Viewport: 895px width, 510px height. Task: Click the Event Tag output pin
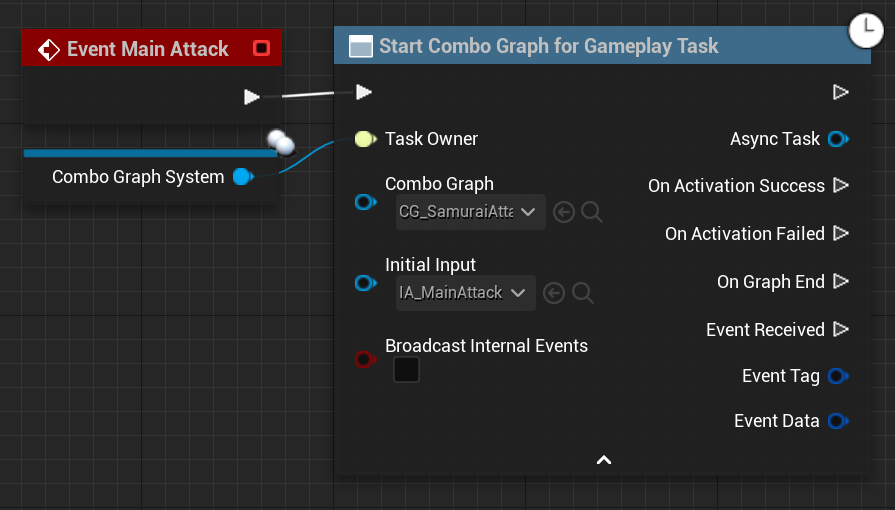point(838,376)
